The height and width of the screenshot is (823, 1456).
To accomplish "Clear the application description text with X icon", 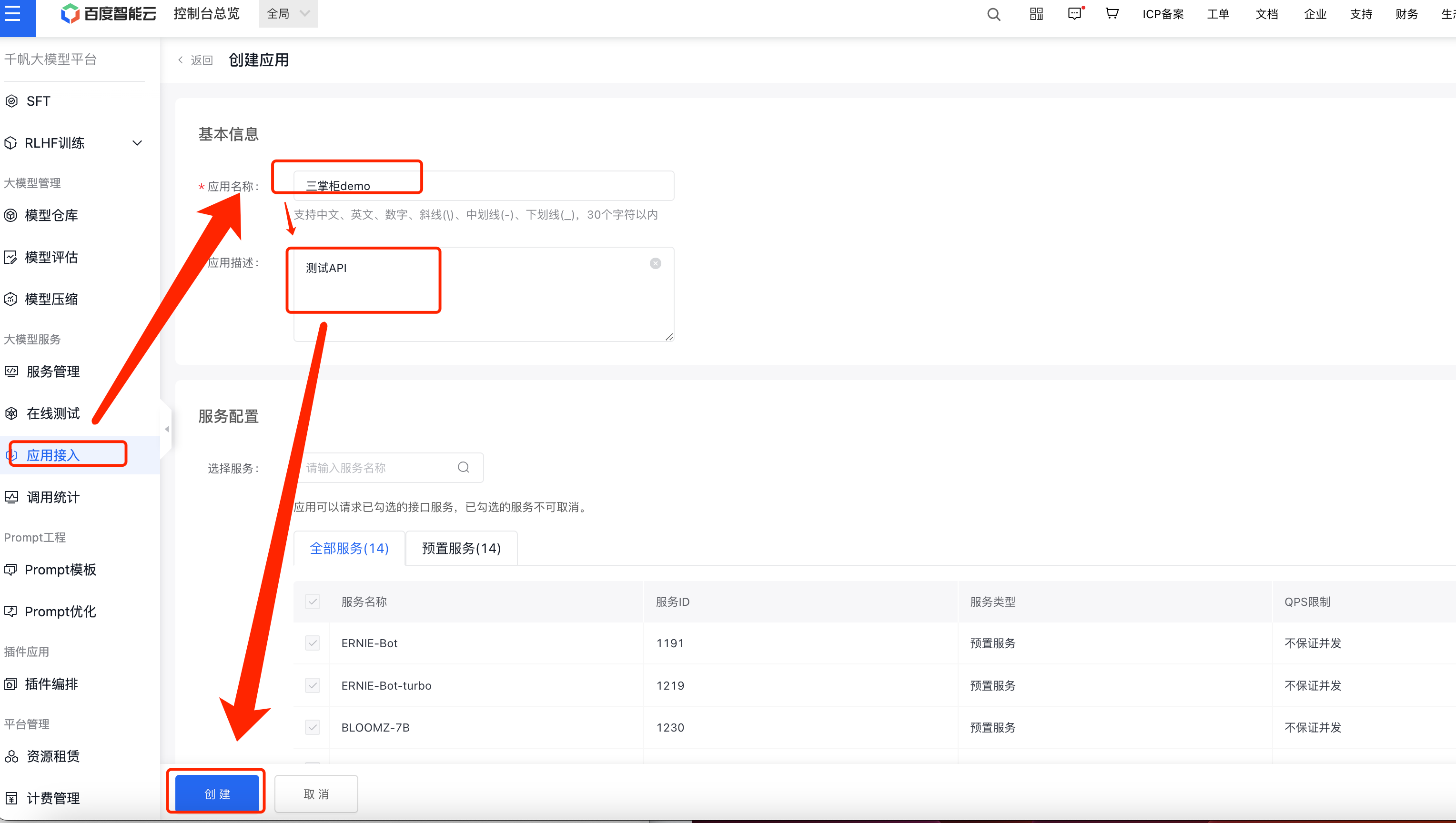I will point(655,263).
